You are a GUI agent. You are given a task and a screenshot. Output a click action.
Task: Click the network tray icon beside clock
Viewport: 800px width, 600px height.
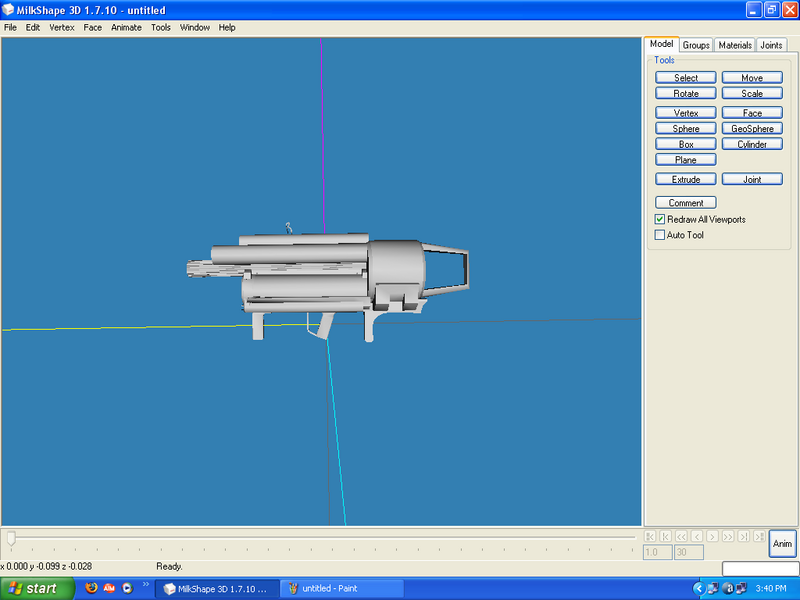click(x=741, y=588)
